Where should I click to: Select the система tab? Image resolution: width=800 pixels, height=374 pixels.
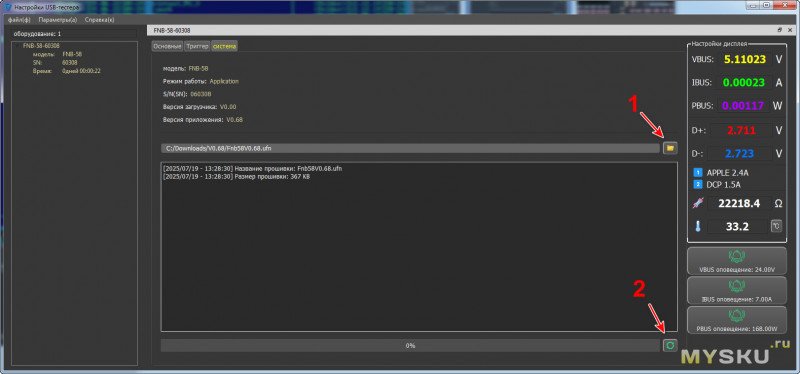point(224,46)
